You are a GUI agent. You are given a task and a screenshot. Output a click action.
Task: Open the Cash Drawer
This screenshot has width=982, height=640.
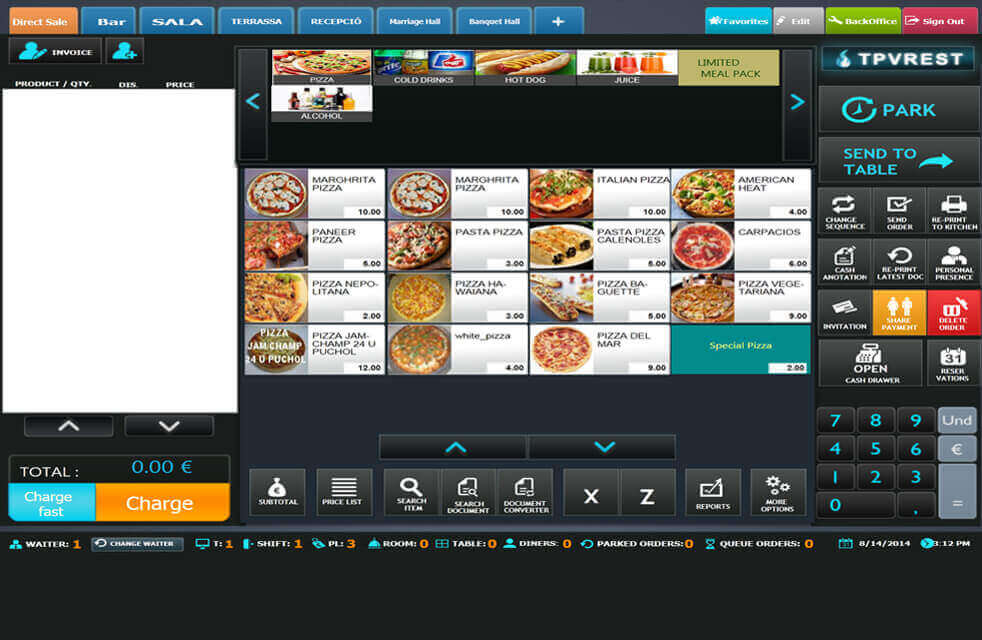[x=870, y=362]
